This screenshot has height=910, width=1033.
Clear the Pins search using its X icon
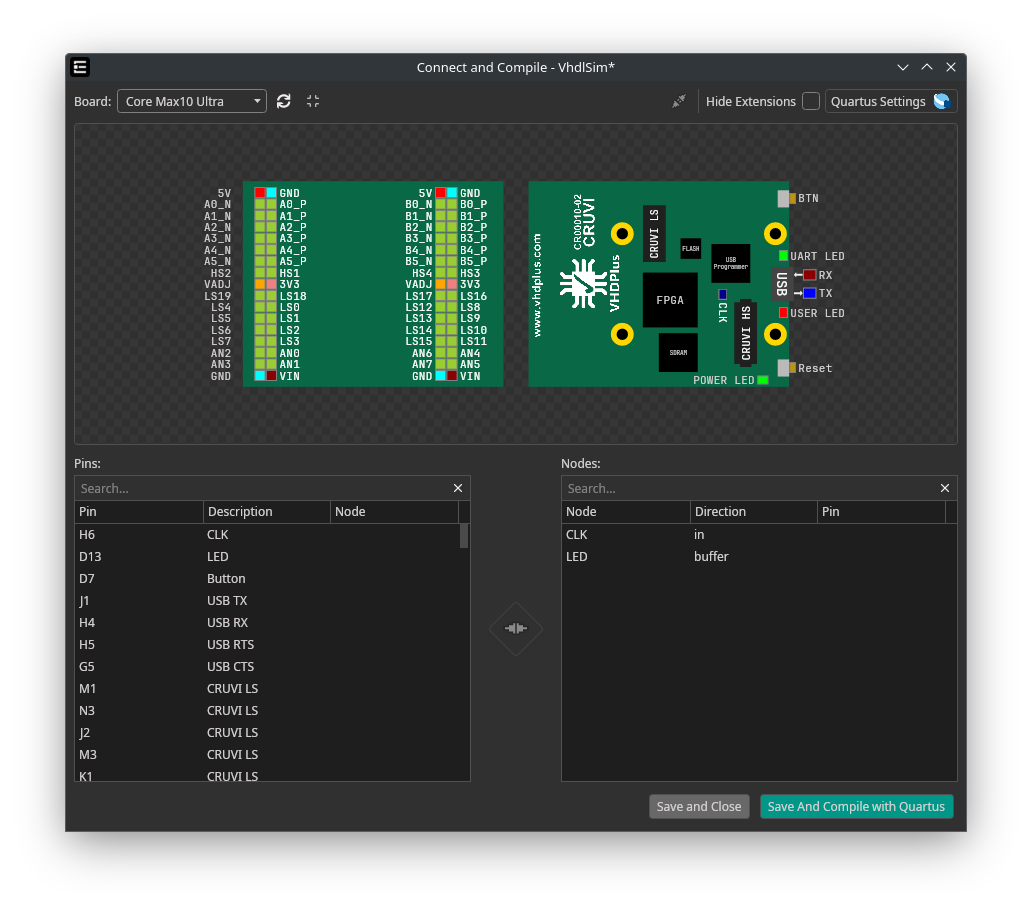pyautogui.click(x=457, y=488)
